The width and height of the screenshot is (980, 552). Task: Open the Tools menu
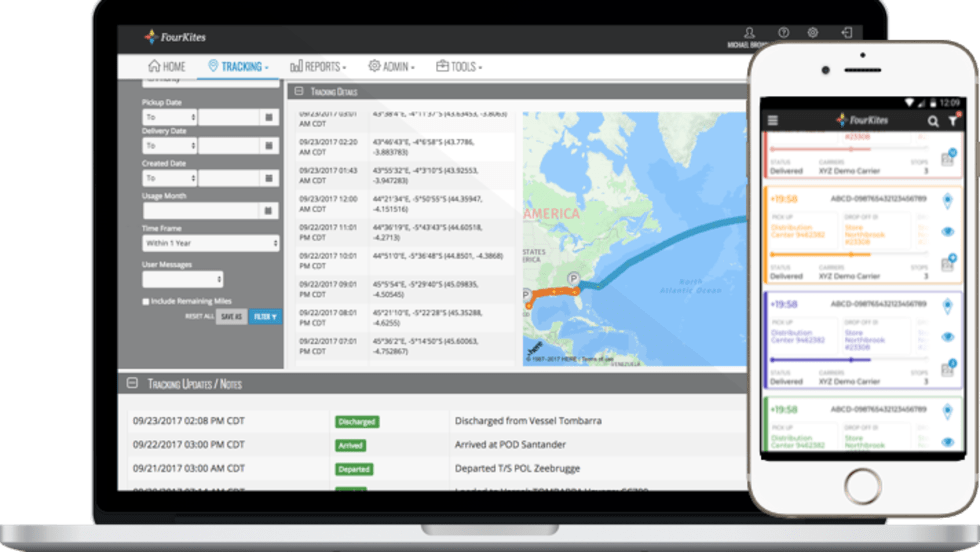pos(459,67)
